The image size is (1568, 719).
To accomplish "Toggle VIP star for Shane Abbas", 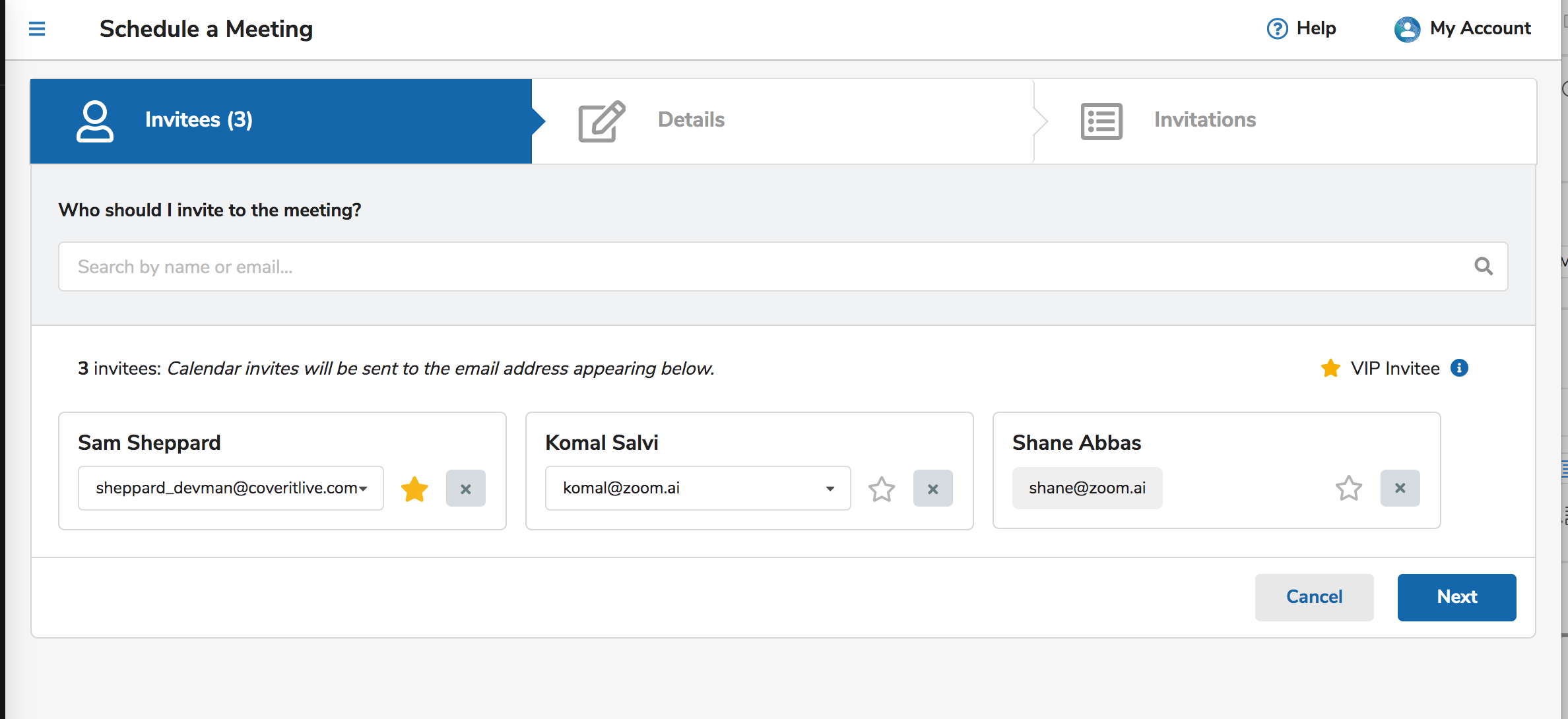I will (1348, 489).
